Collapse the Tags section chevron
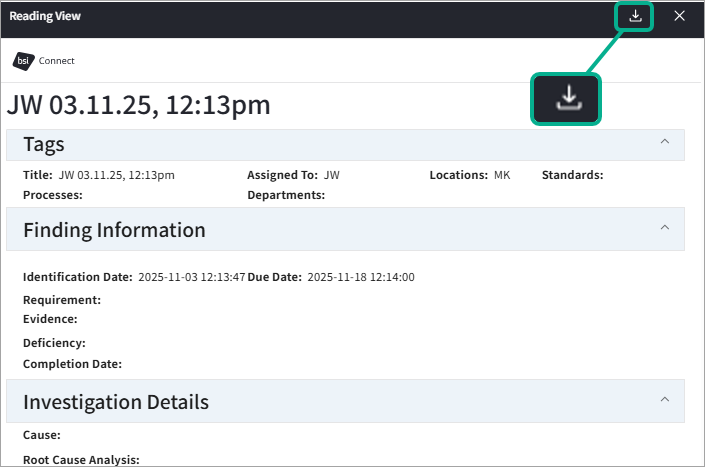705x467 pixels. coord(665,142)
